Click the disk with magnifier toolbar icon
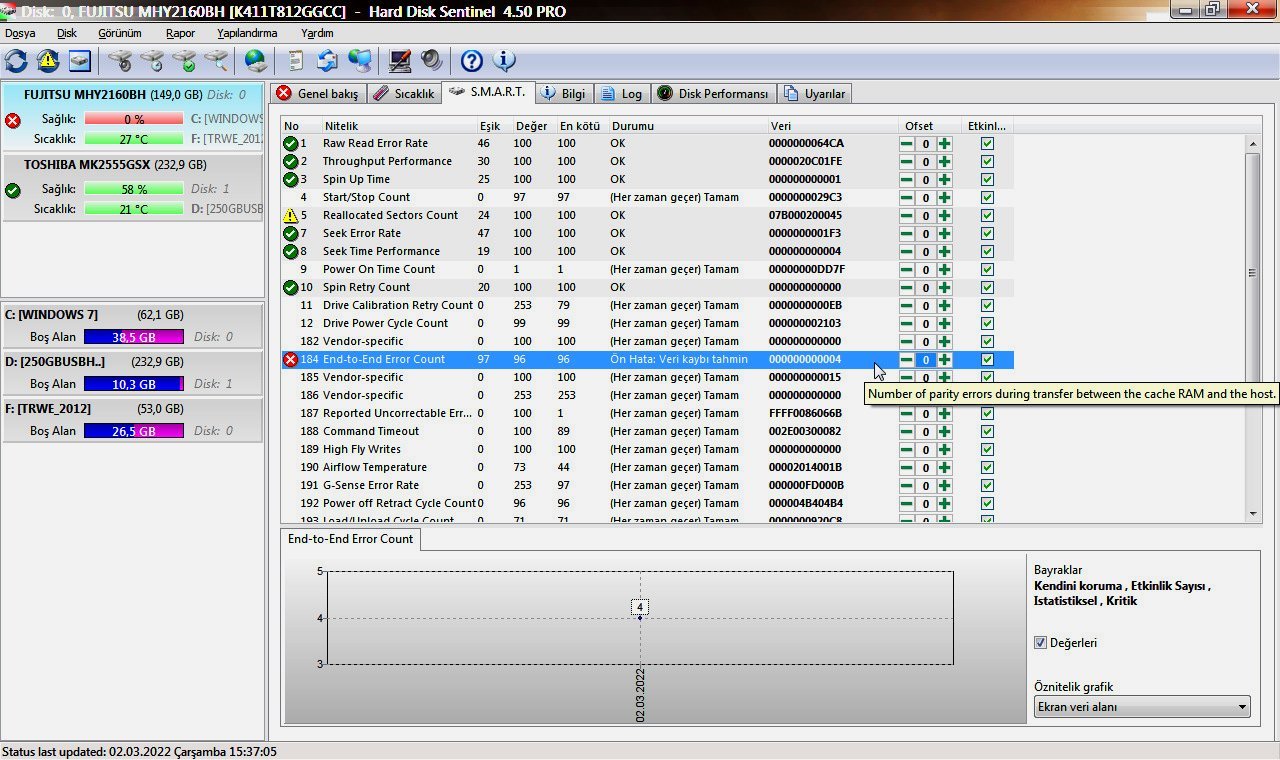Viewport: 1280px width, 760px height. [216, 61]
